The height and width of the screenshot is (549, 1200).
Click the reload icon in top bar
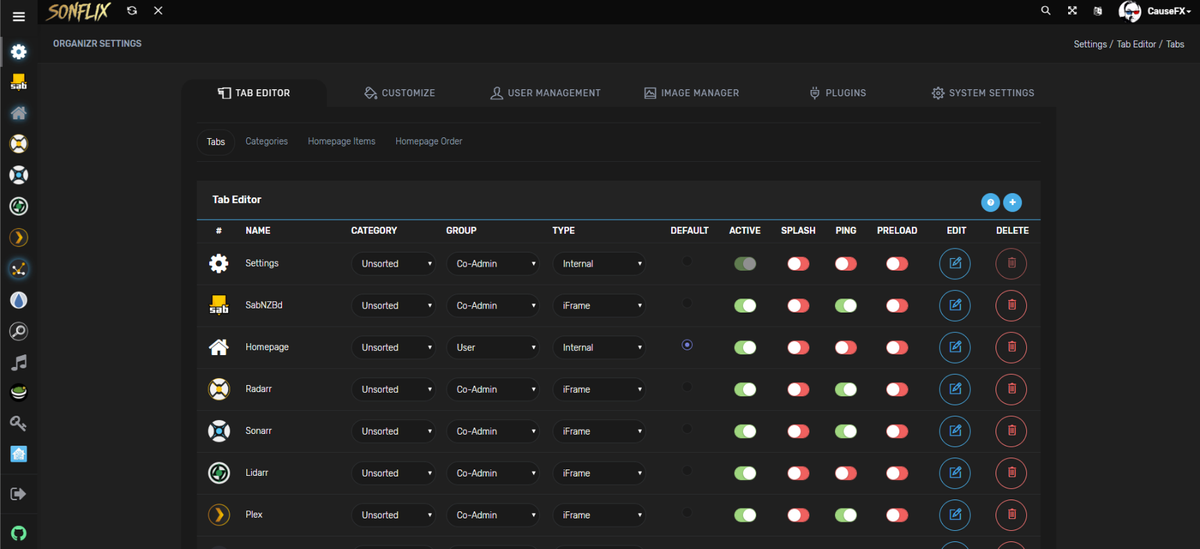[x=132, y=10]
